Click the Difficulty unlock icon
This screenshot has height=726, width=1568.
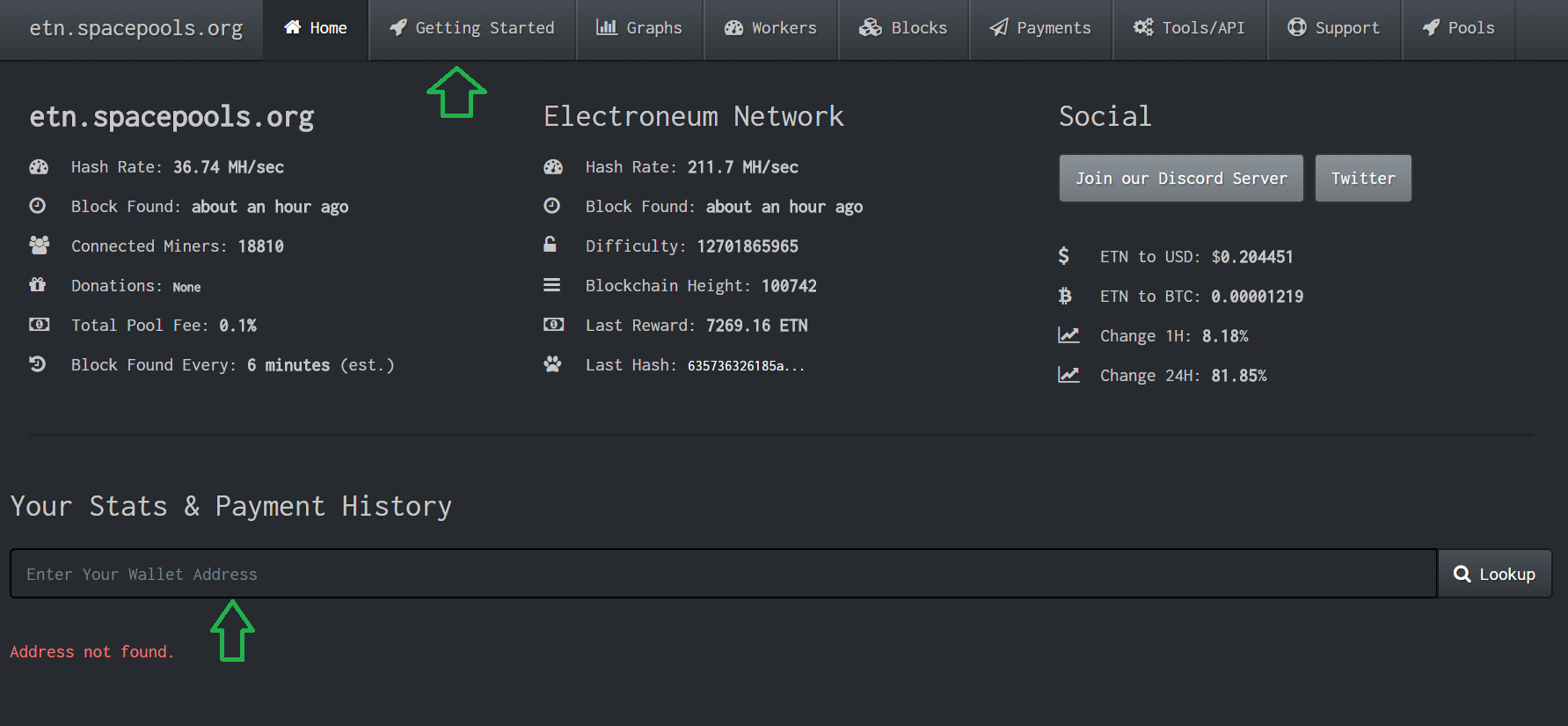point(551,245)
